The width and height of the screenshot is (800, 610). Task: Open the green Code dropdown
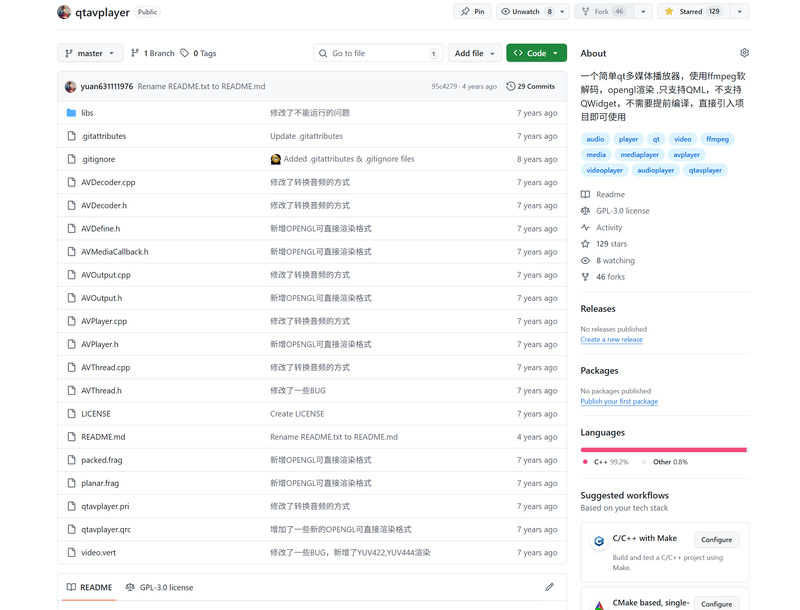536,53
